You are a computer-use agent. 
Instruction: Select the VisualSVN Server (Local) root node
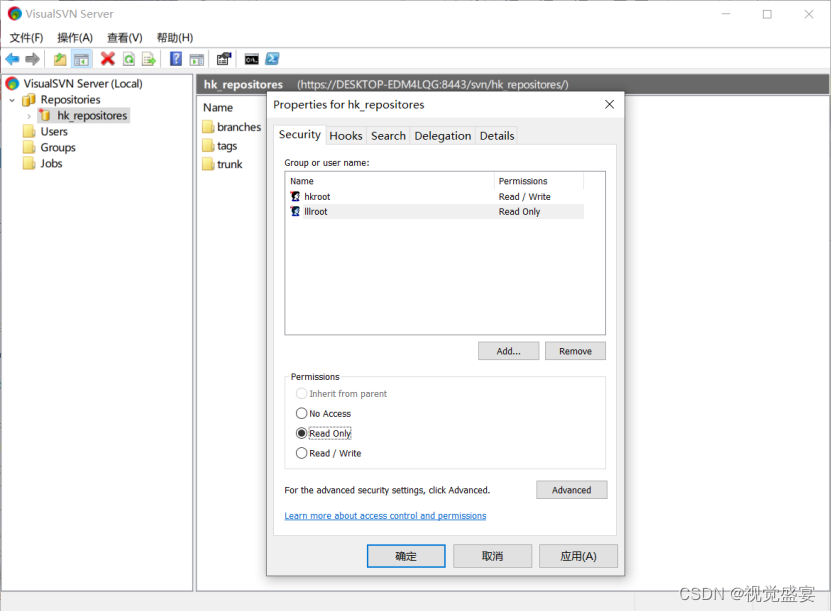coord(82,84)
